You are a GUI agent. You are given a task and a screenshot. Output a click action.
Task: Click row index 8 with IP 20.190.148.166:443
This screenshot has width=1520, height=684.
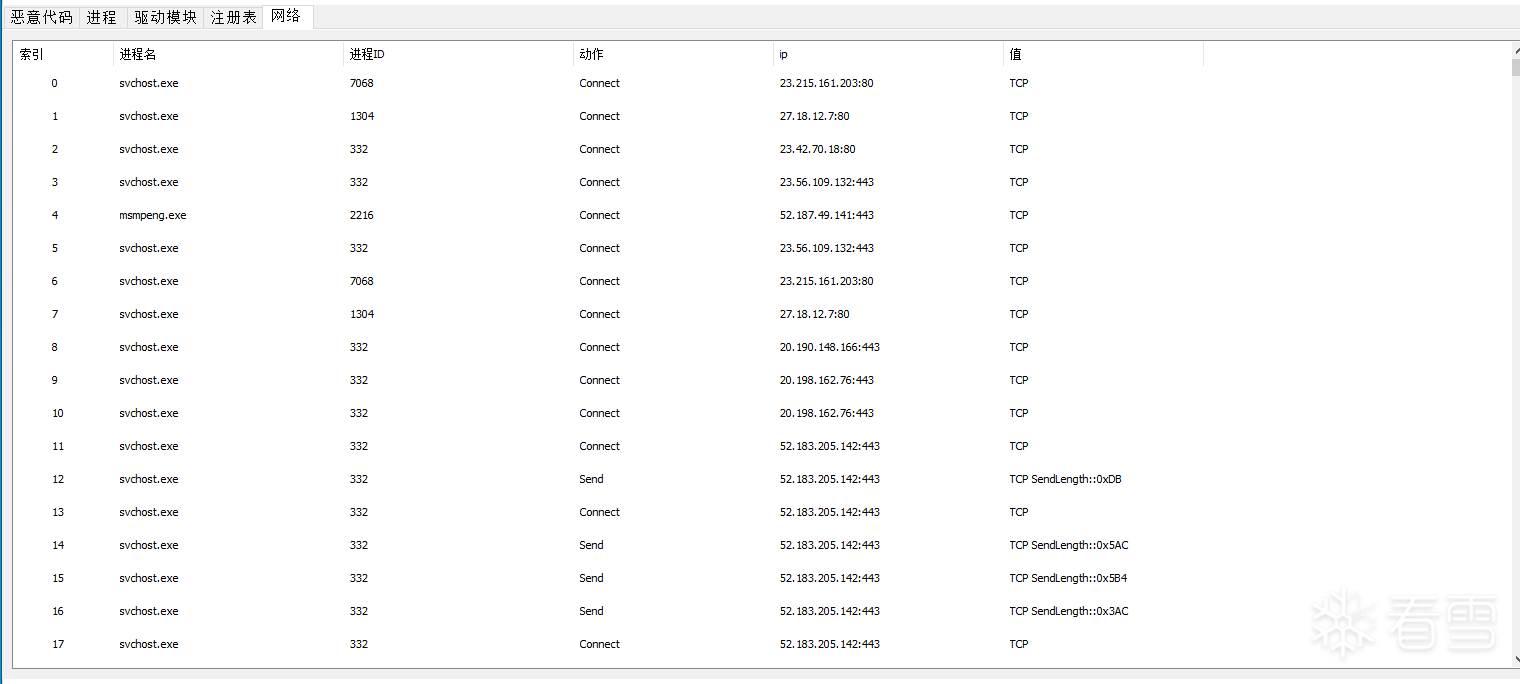(x=829, y=347)
